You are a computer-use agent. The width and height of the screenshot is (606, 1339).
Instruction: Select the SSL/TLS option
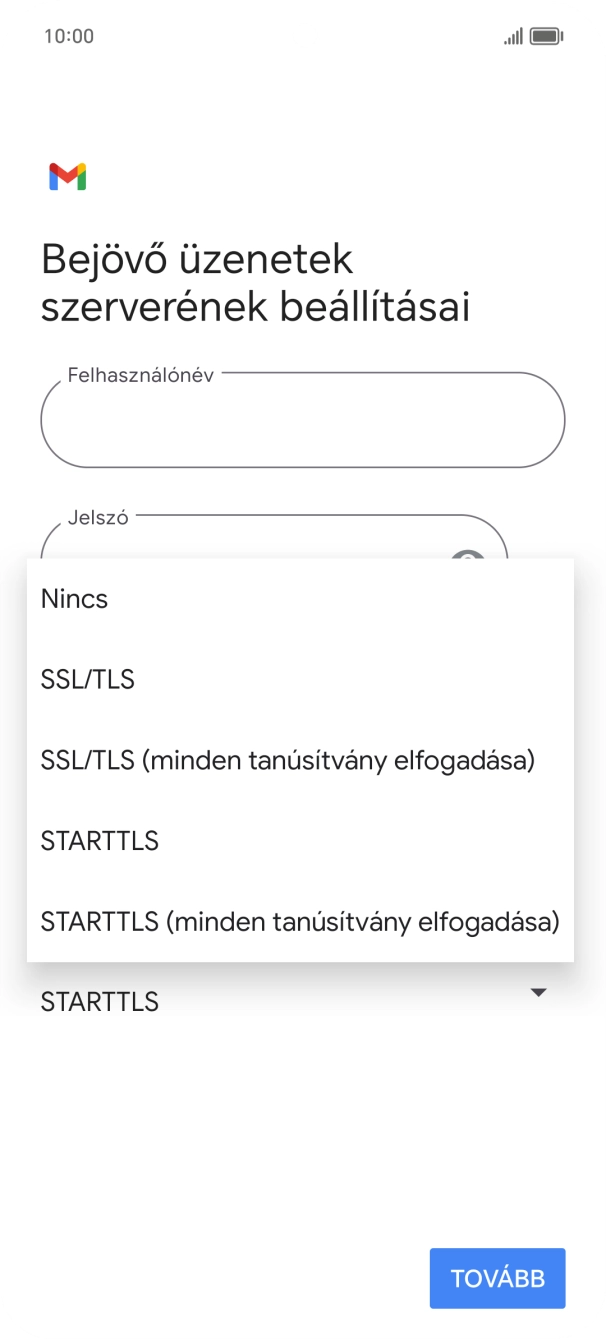tap(87, 679)
